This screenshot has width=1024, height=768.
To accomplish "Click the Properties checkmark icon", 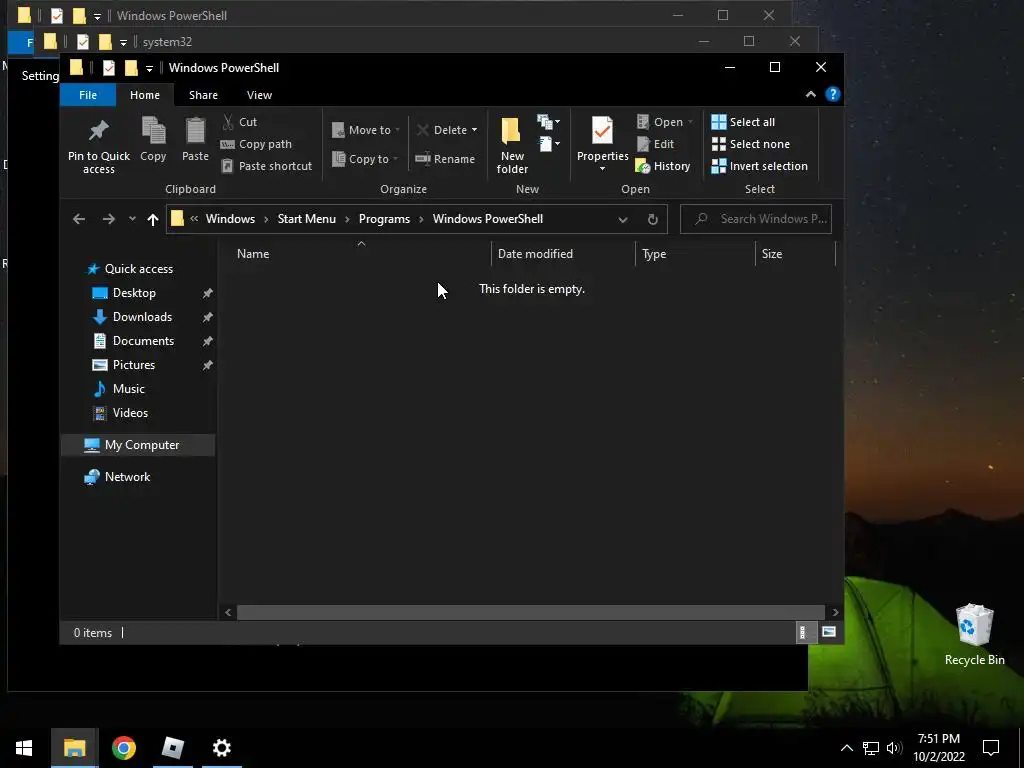I will (602, 131).
